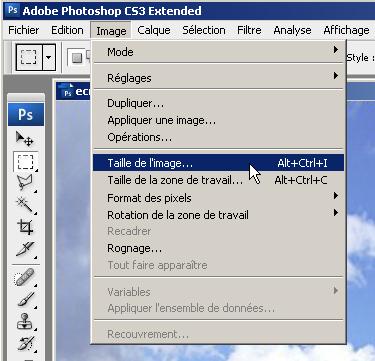Select the Spot Healing Brush tool
Image resolution: width=375 pixels, height=361 pixels.
point(25,277)
